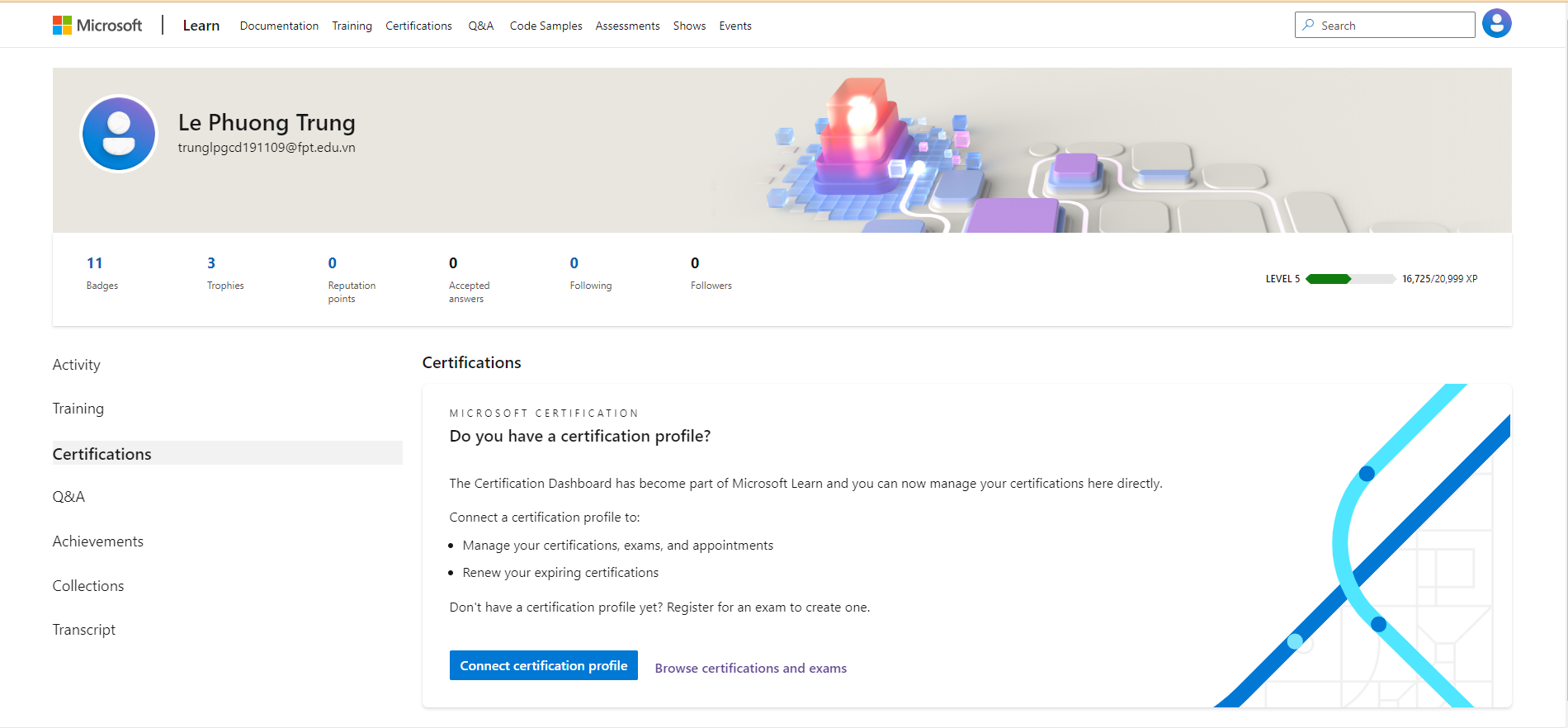This screenshot has height=728, width=1568.
Task: Click the Certifications section heading
Action: click(472, 362)
